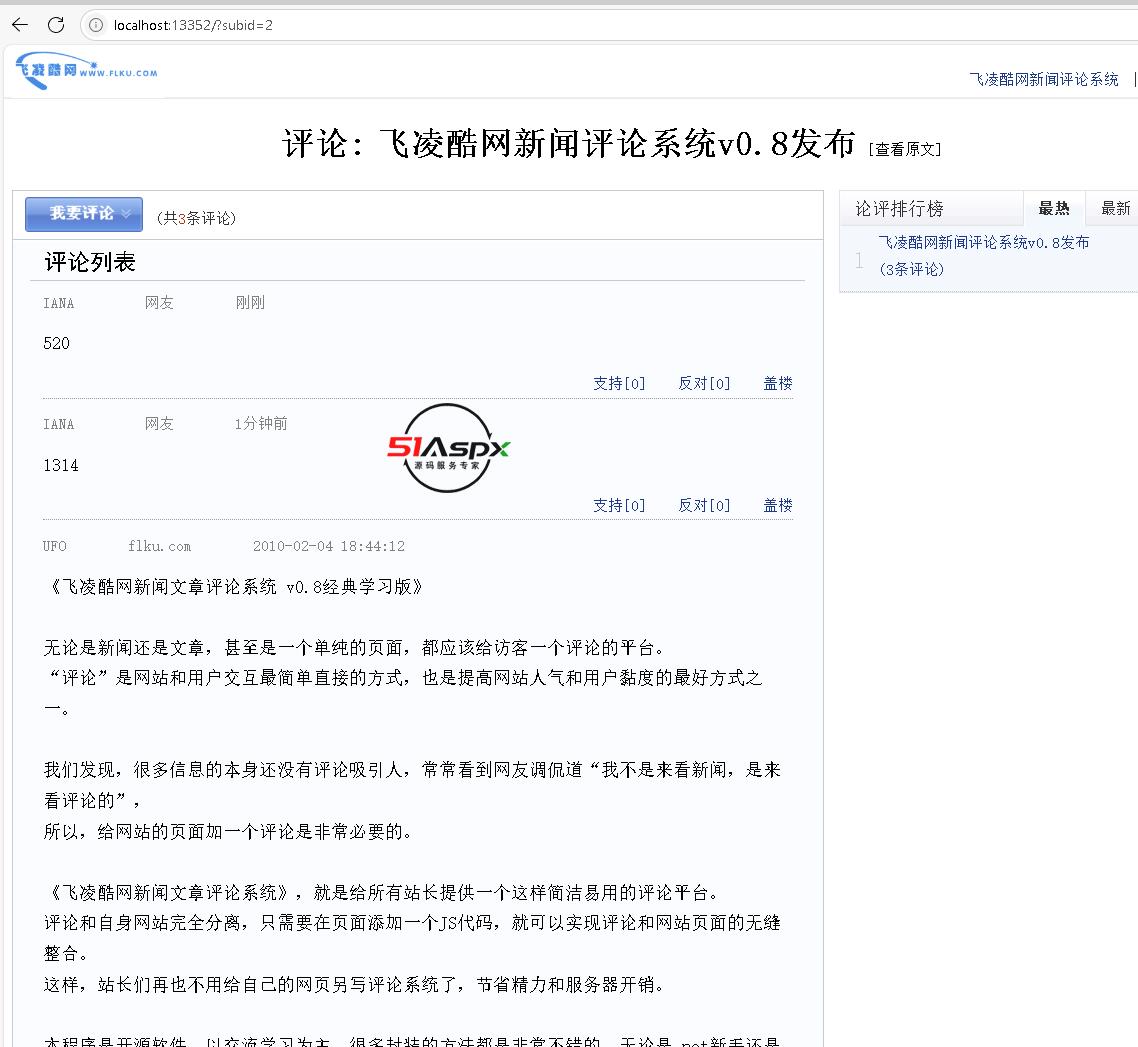Viewport: 1138px width, 1047px height.
Task: Switch to the 最热 ranking tab
Action: click(x=1053, y=208)
